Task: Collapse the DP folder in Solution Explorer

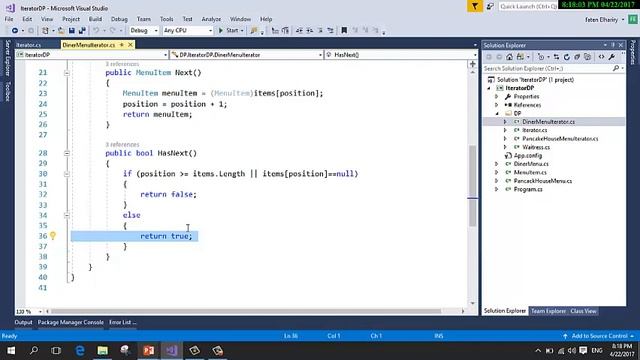Action: (x=497, y=113)
